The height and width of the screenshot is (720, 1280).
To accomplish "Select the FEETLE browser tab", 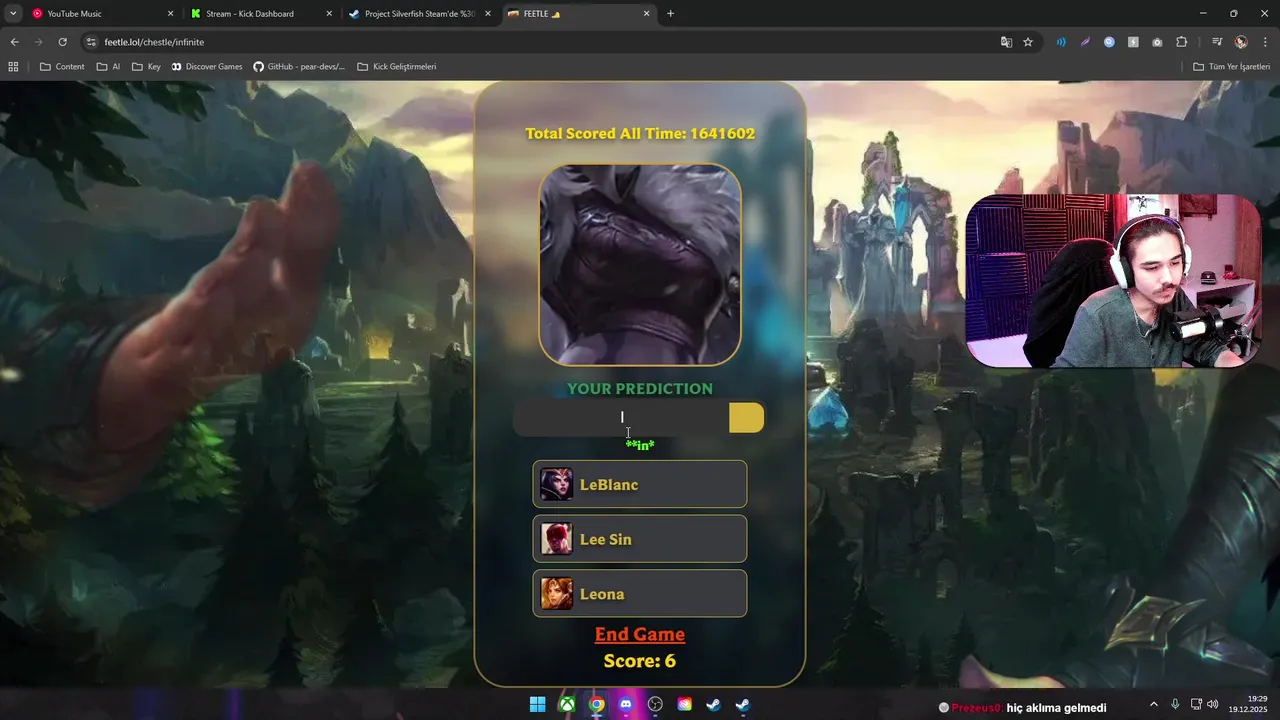I will tap(578, 14).
